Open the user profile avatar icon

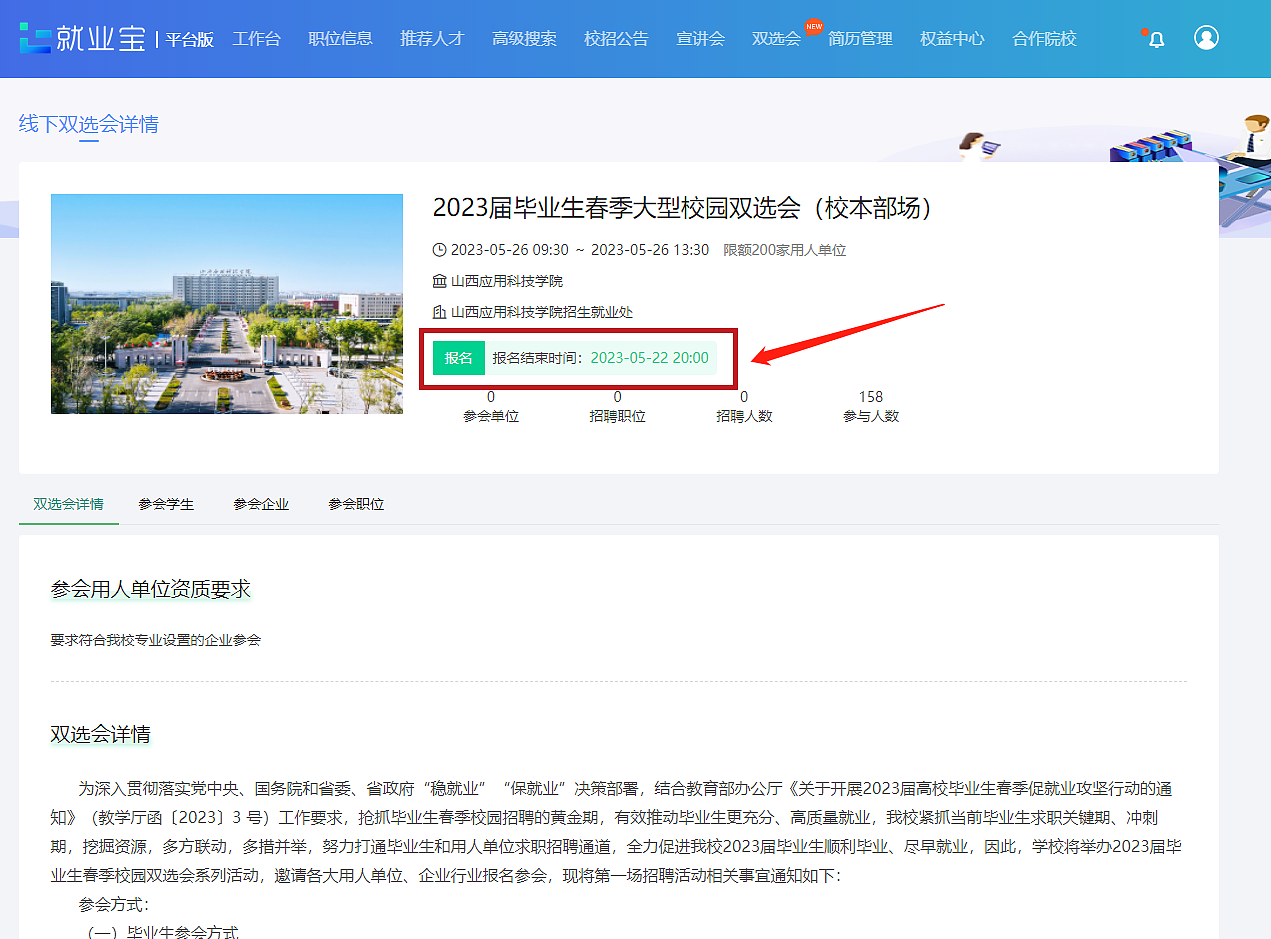pos(1206,38)
